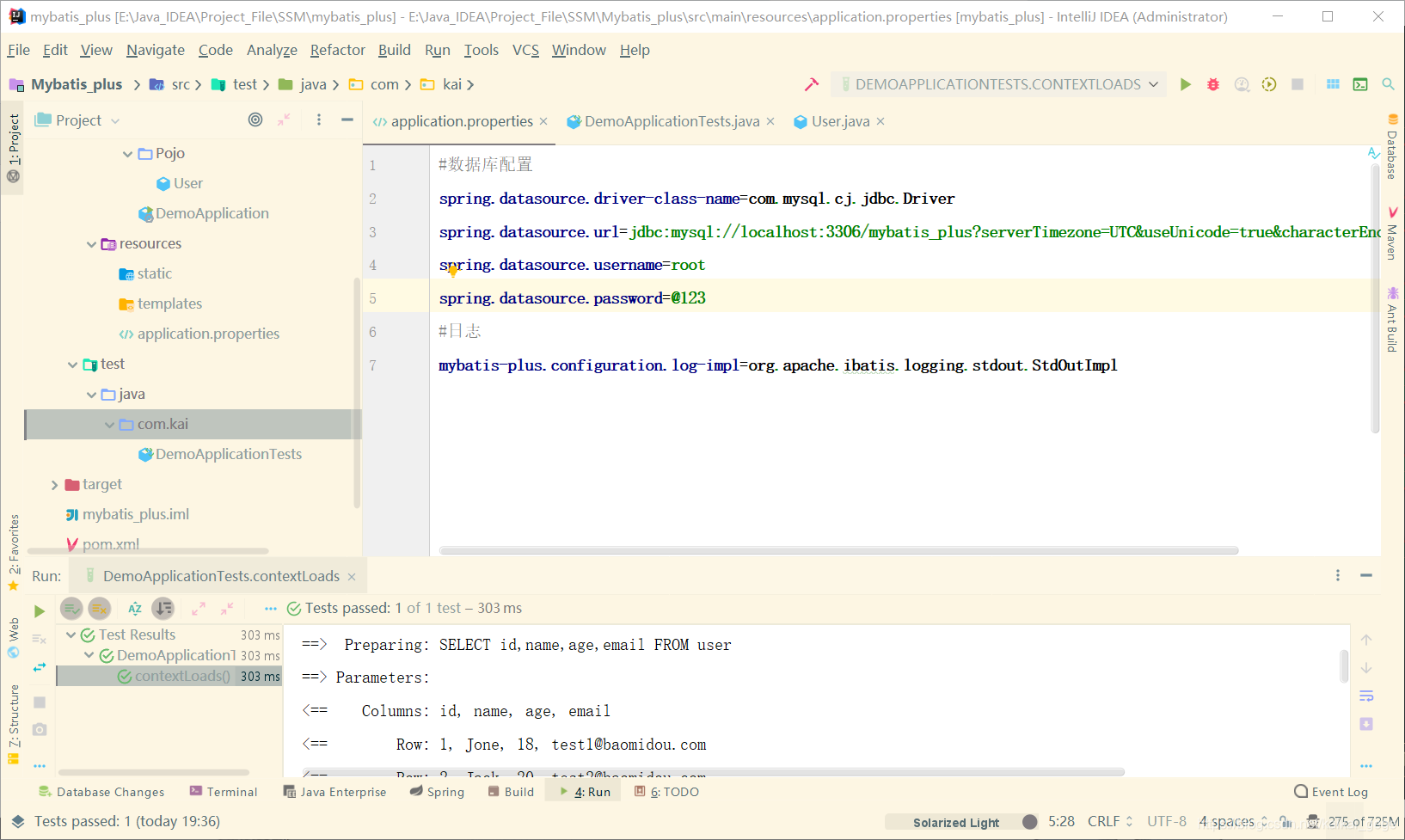This screenshot has width=1405, height=840.
Task: Sort test results alphabetically icon
Action: tap(135, 609)
